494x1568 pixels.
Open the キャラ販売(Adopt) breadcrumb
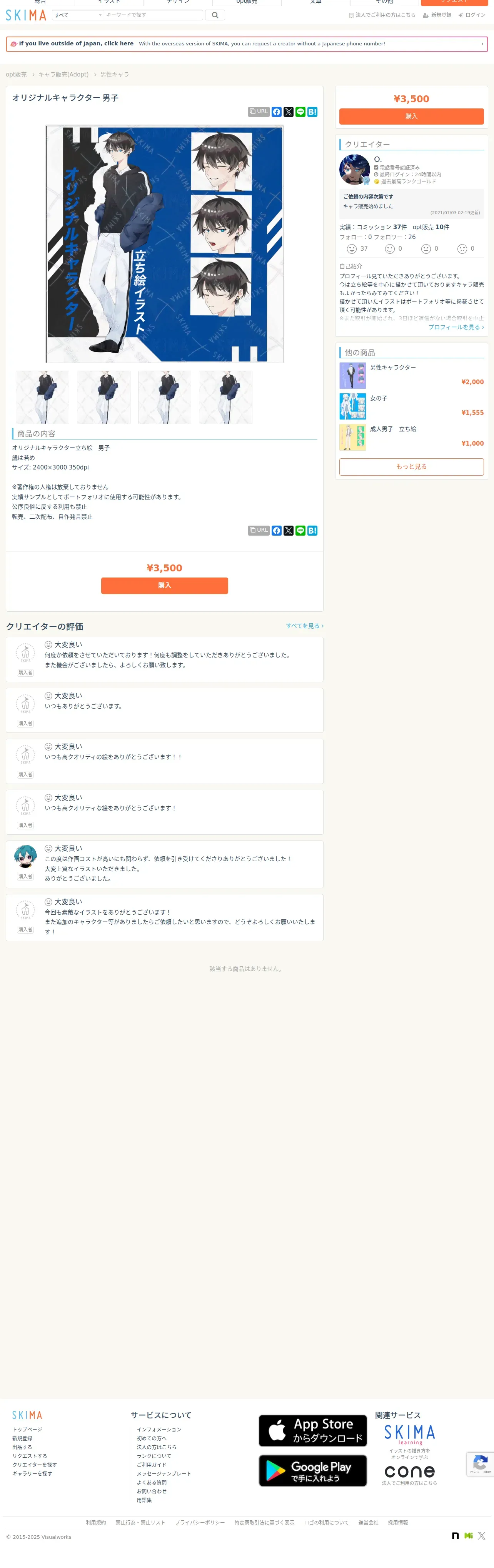pyautogui.click(x=63, y=75)
